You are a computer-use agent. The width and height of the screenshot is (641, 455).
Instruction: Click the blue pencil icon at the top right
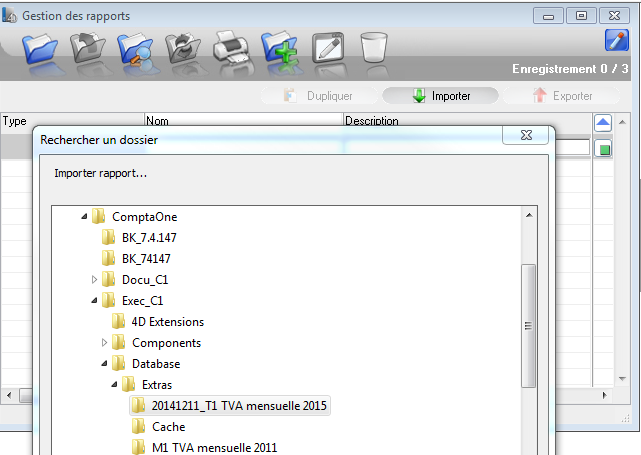(616, 40)
